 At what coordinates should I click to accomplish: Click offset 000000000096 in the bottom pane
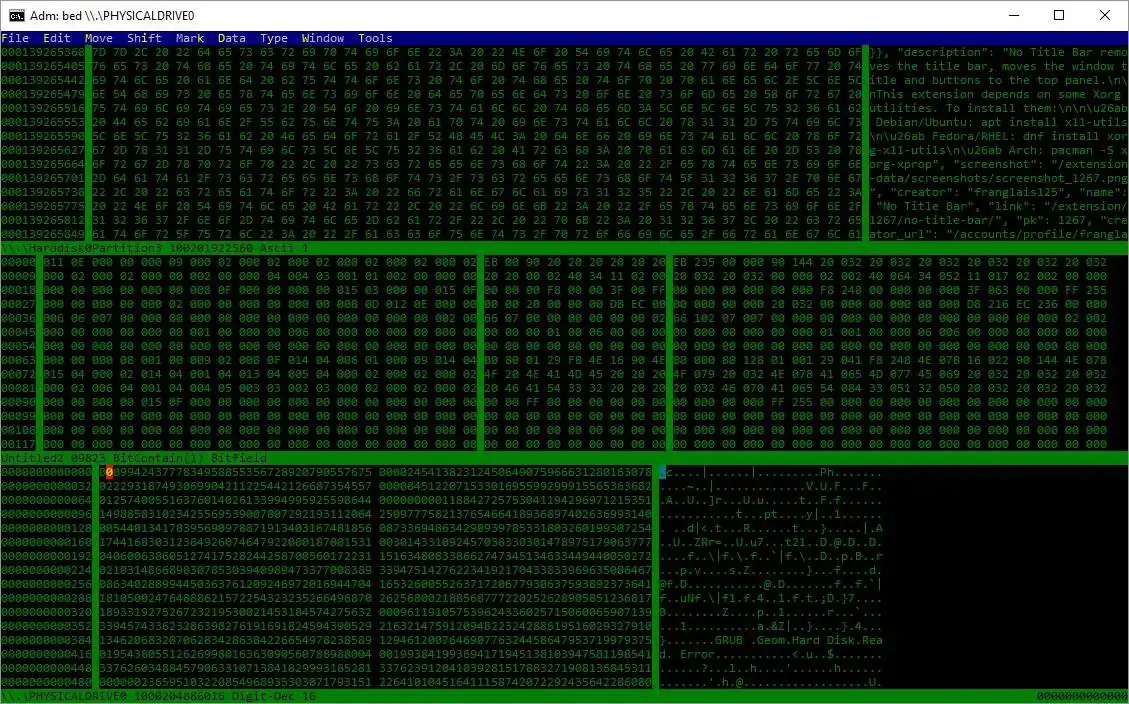47,514
